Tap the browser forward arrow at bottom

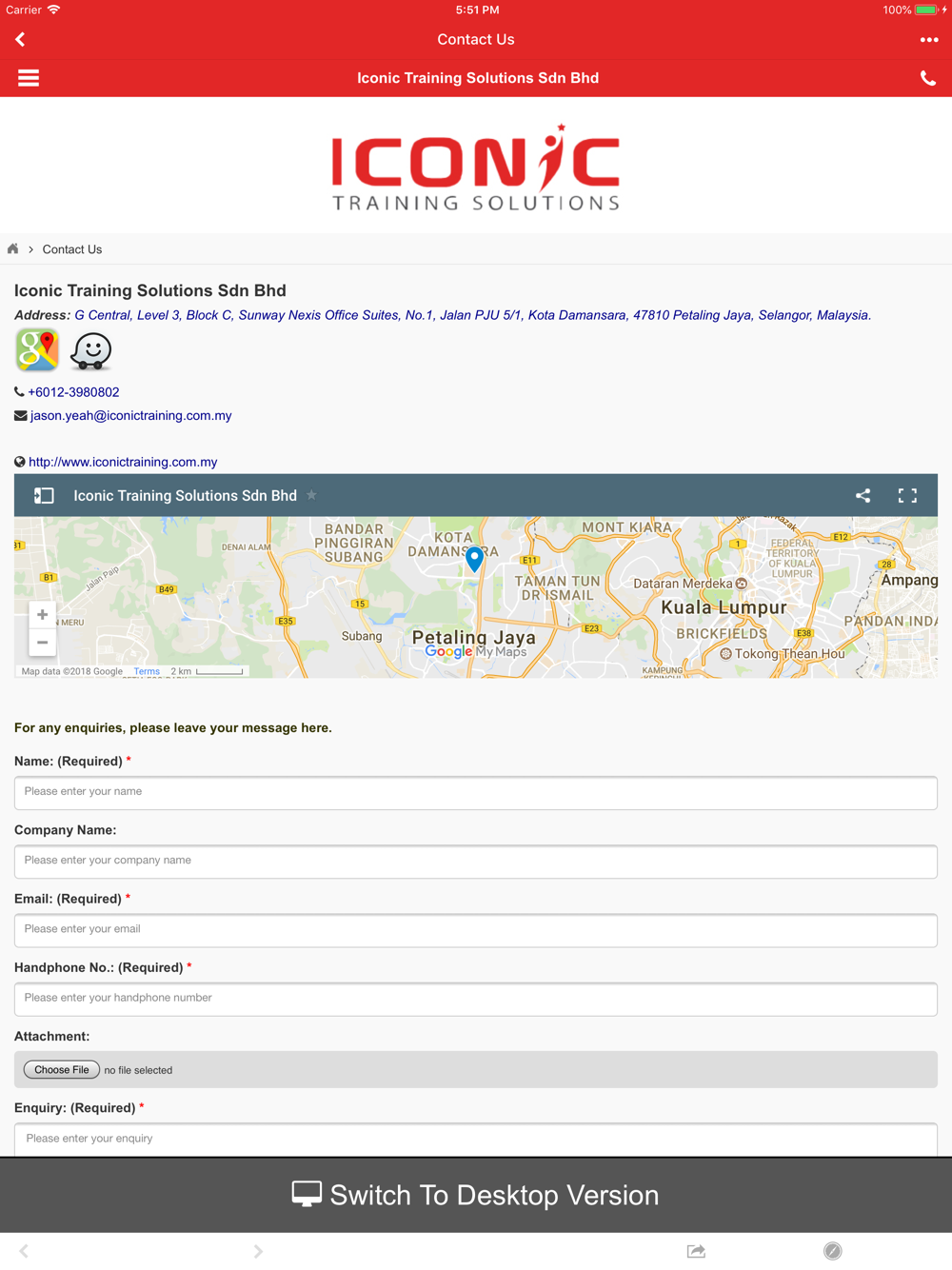click(258, 1251)
